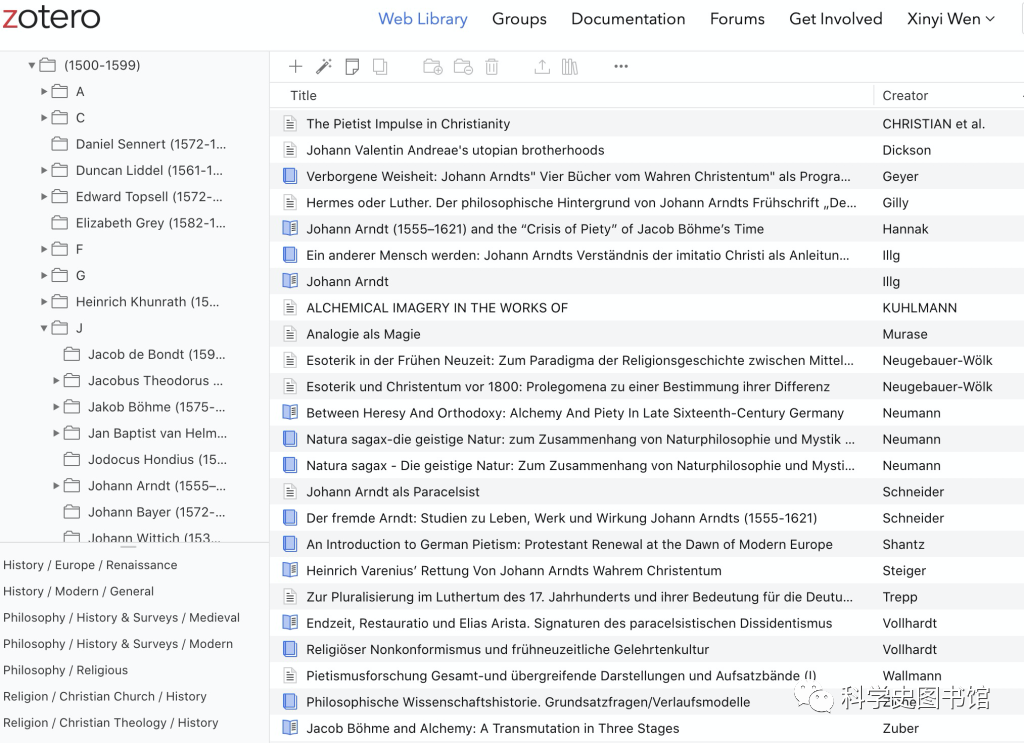Open Documentation in the top navigation
The width and height of the screenshot is (1024, 743).
pos(628,19)
